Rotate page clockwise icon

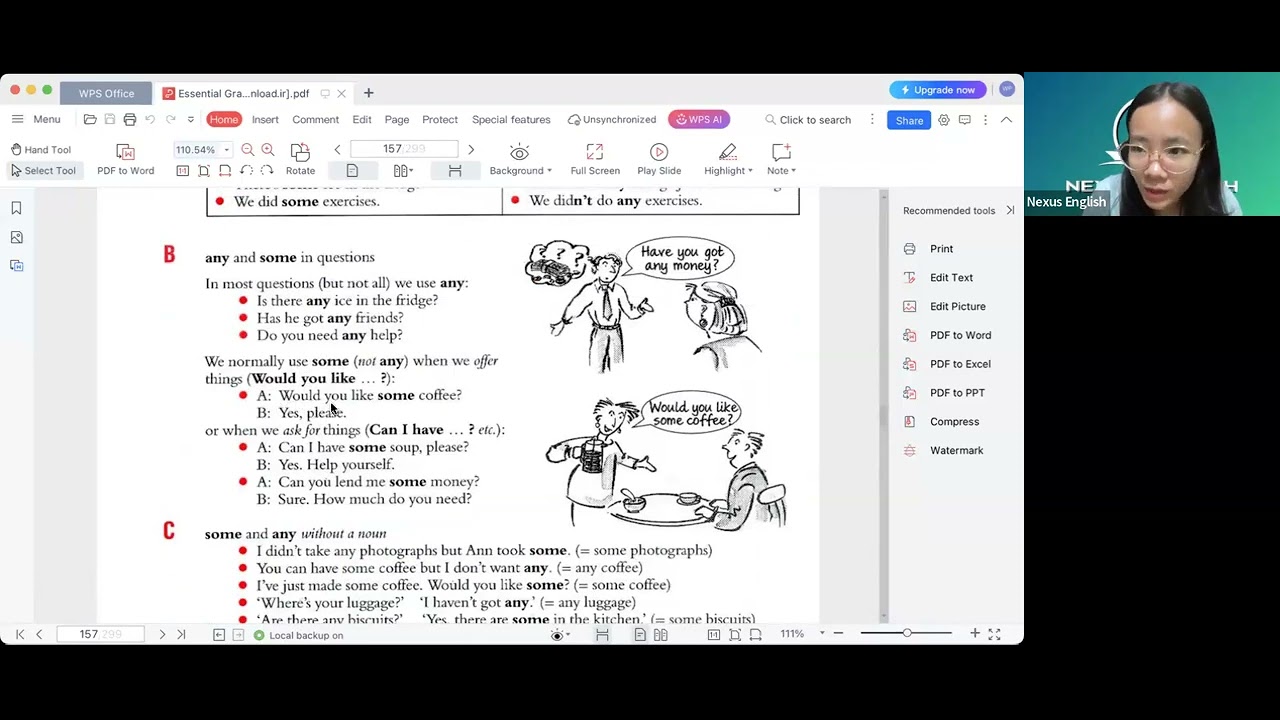click(267, 171)
